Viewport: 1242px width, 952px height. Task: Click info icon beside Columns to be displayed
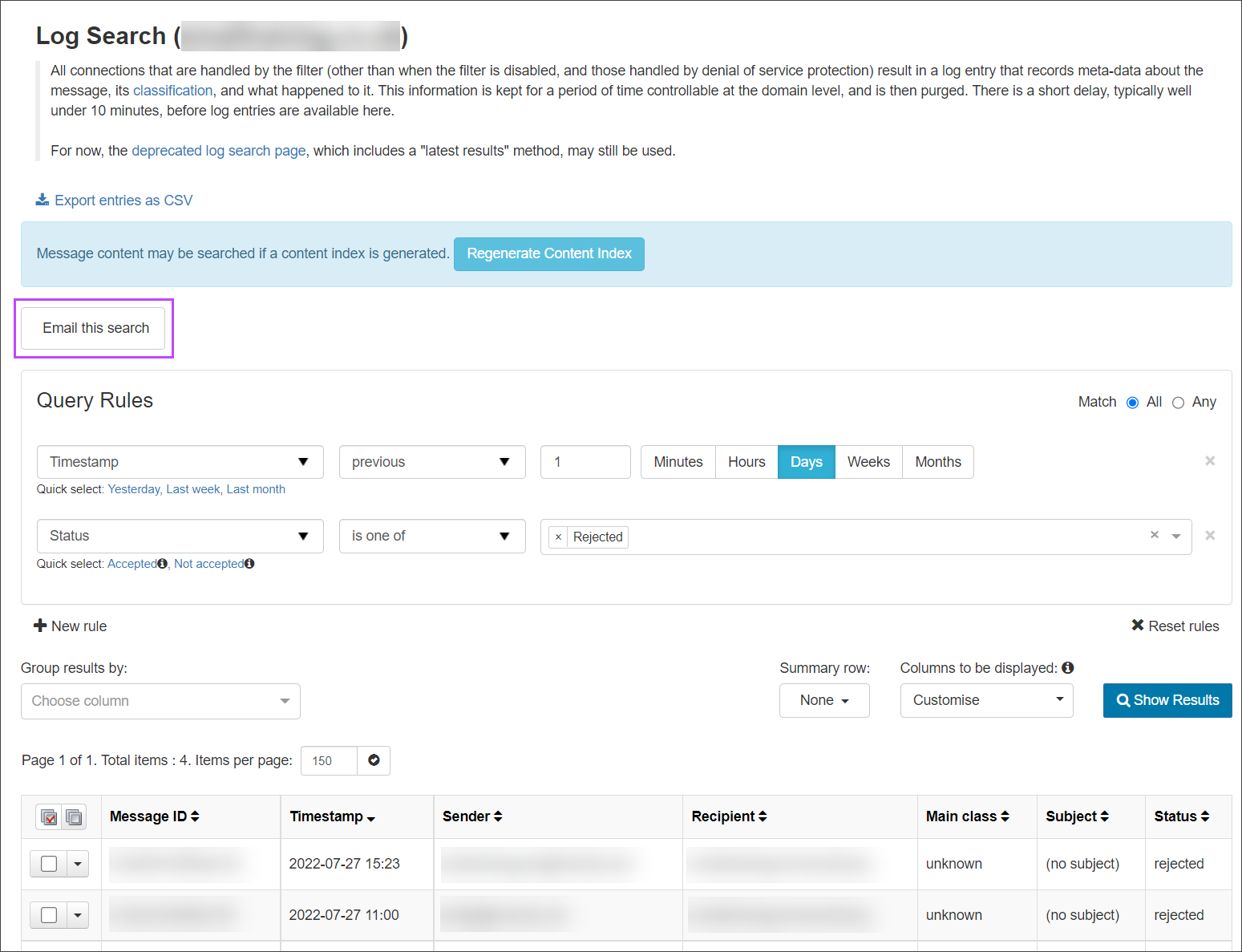click(1068, 668)
